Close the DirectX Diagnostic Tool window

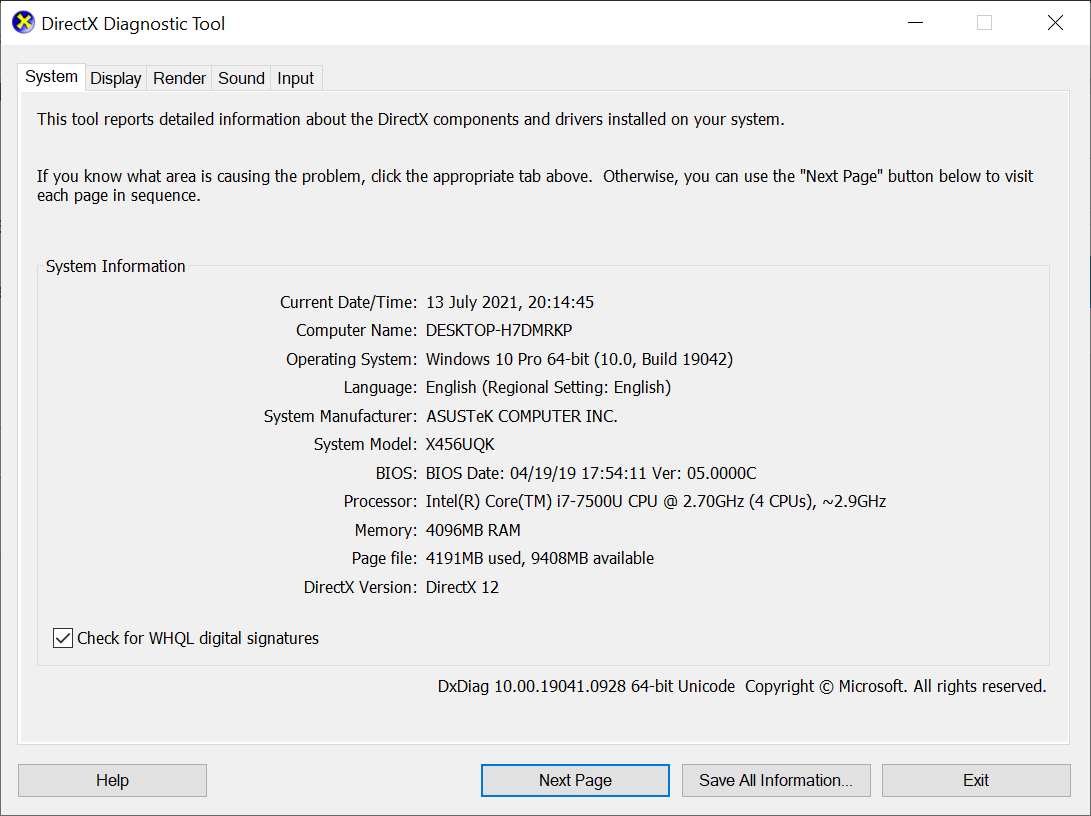click(1055, 23)
